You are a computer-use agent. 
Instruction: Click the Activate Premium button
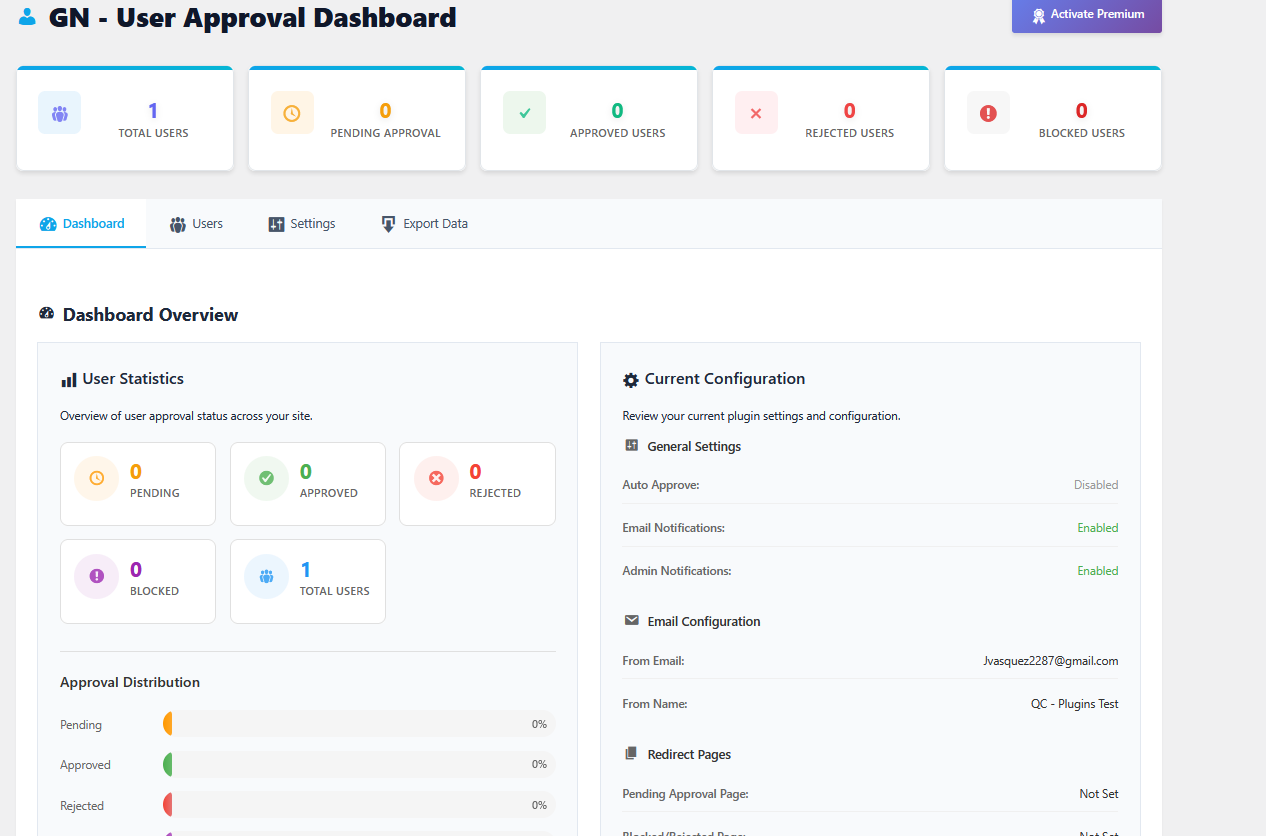pyautogui.click(x=1086, y=14)
